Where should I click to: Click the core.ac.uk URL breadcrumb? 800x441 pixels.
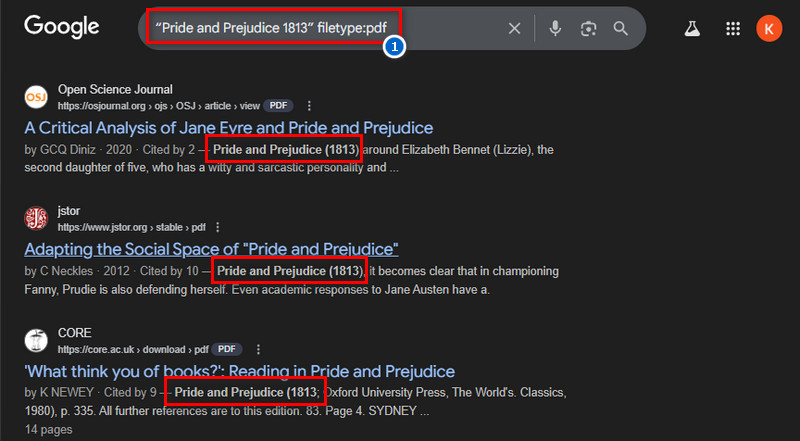(132, 349)
